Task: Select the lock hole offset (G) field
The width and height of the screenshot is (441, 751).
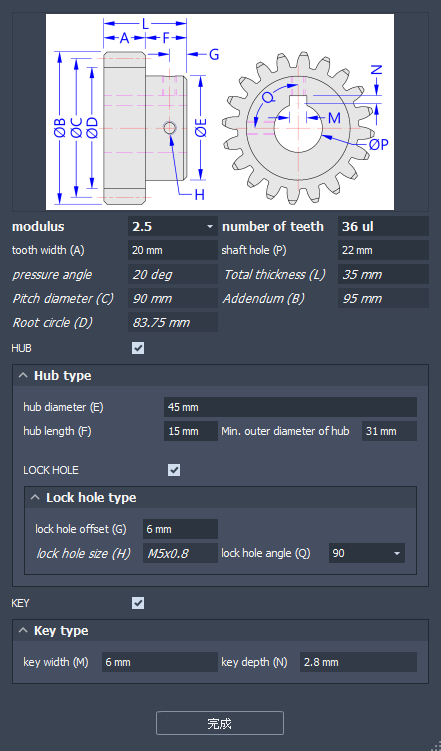Action: click(x=181, y=529)
